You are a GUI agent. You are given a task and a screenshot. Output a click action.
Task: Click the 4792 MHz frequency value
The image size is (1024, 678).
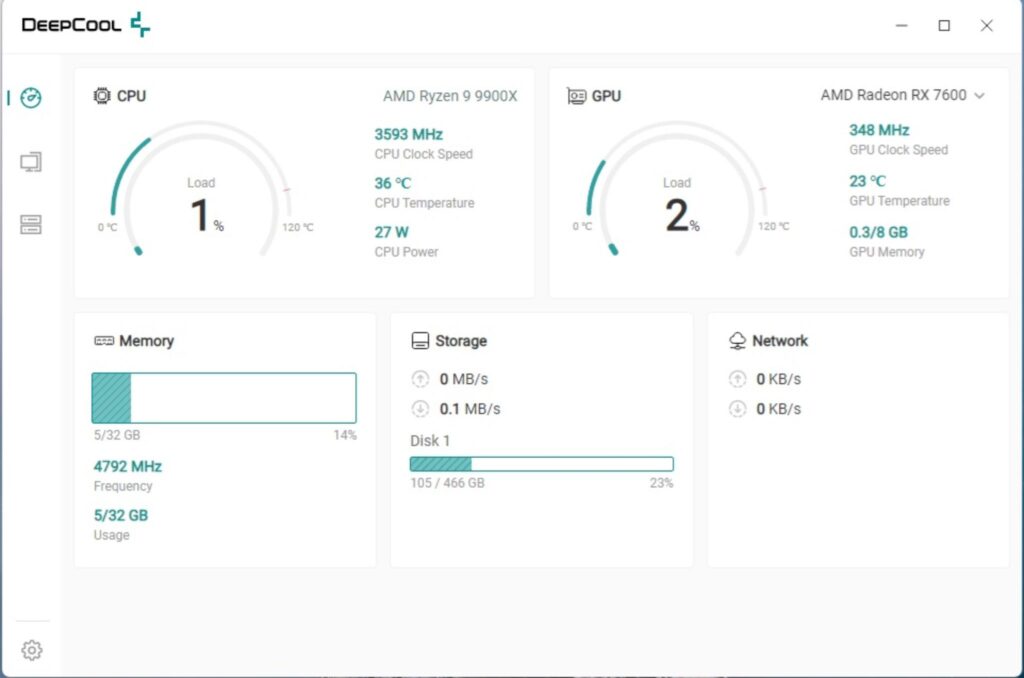(127, 466)
